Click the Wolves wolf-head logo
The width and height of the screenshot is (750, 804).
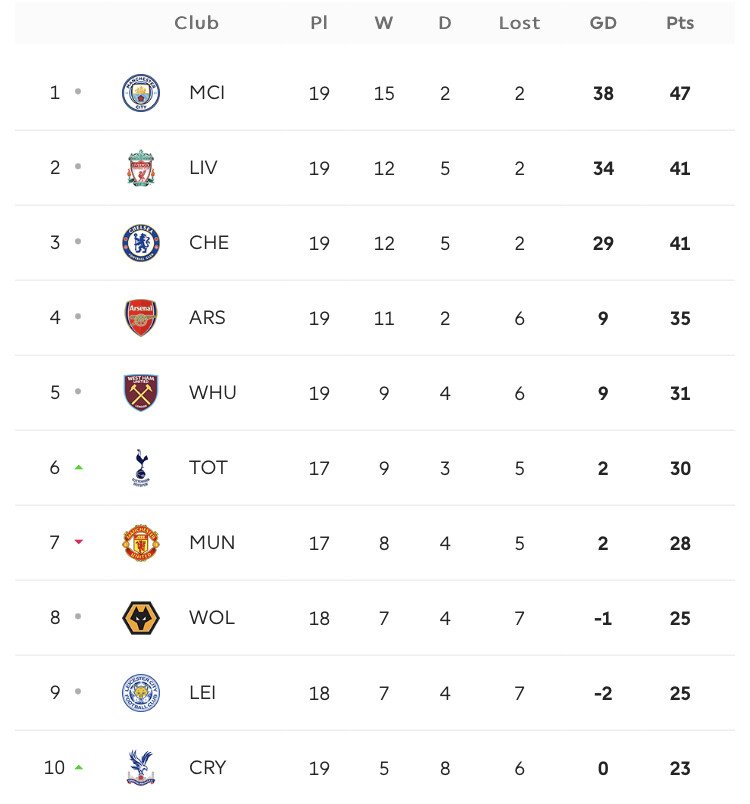tap(141, 618)
